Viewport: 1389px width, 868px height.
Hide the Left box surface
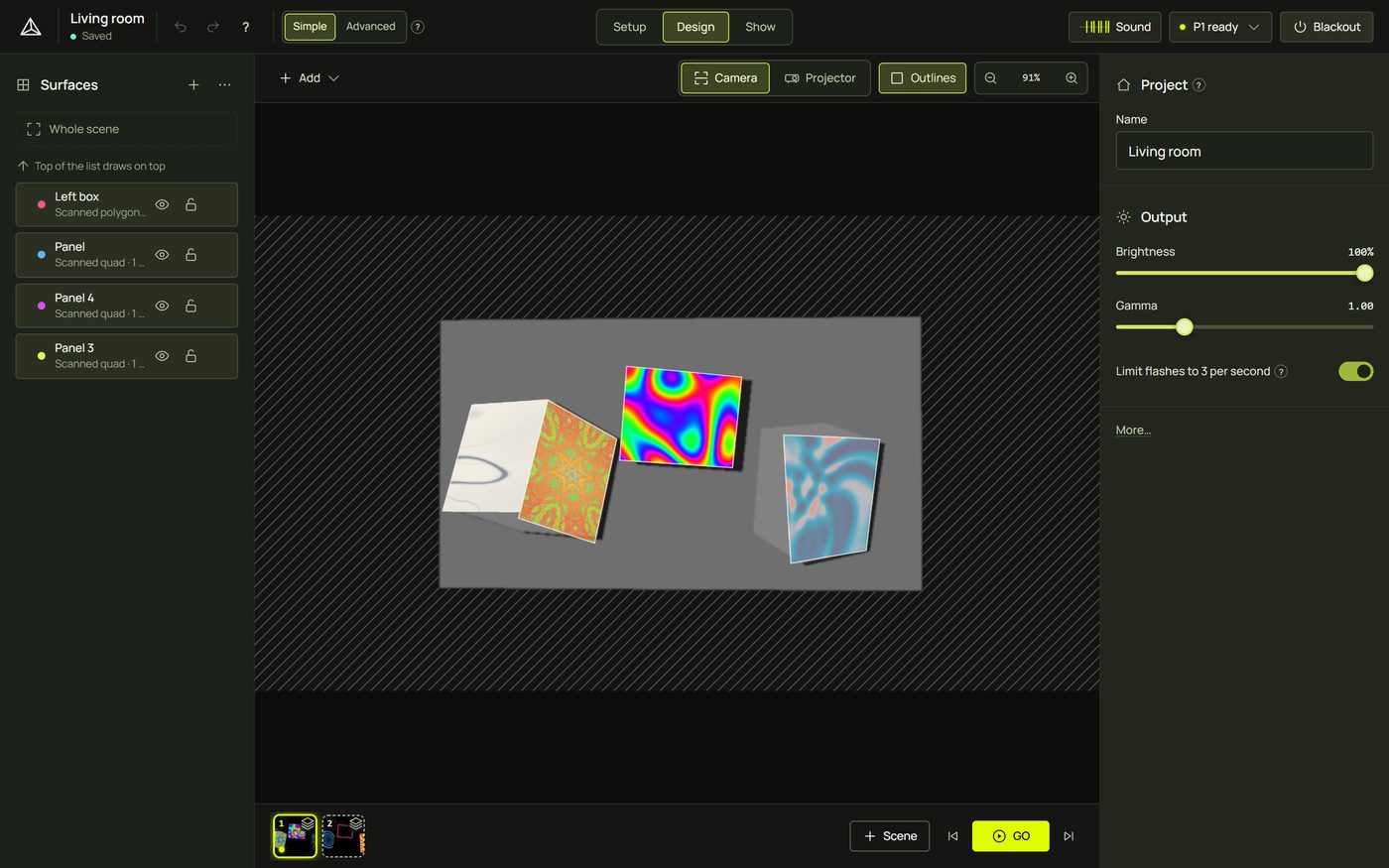[162, 204]
